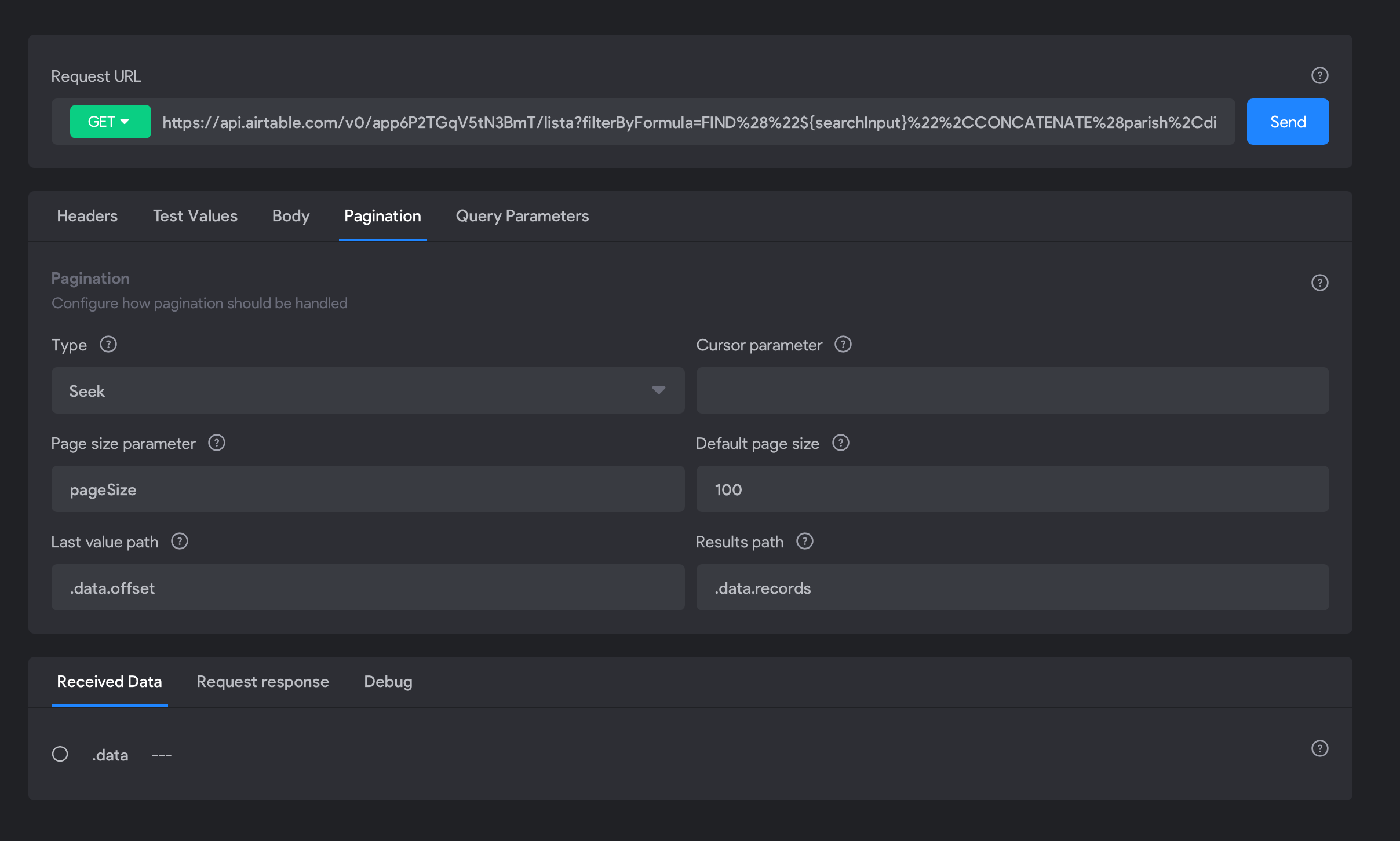Image resolution: width=1400 pixels, height=841 pixels.
Task: Click the .data.offset last value field
Action: tap(368, 587)
